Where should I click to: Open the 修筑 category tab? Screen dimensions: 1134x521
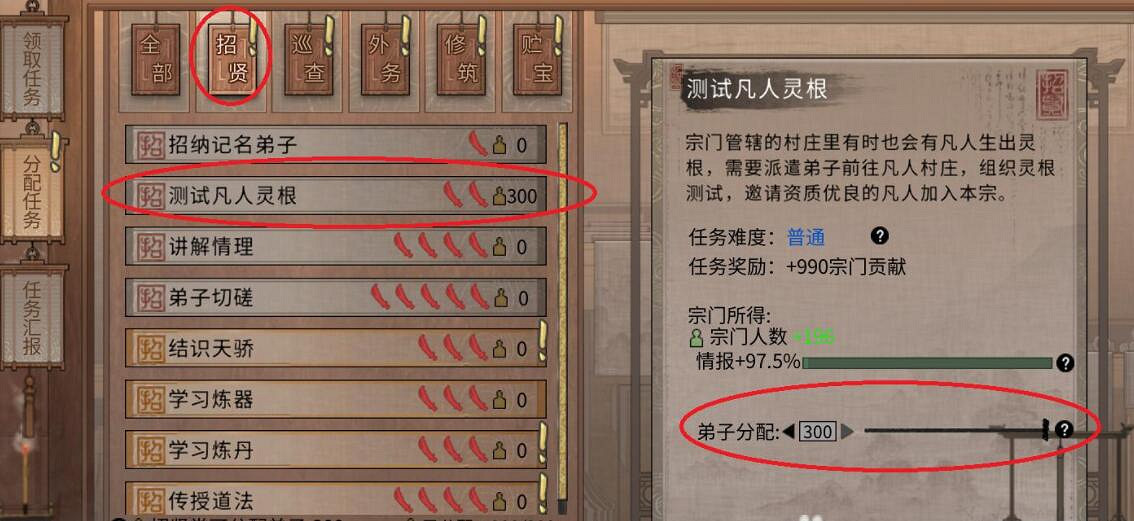tap(461, 60)
